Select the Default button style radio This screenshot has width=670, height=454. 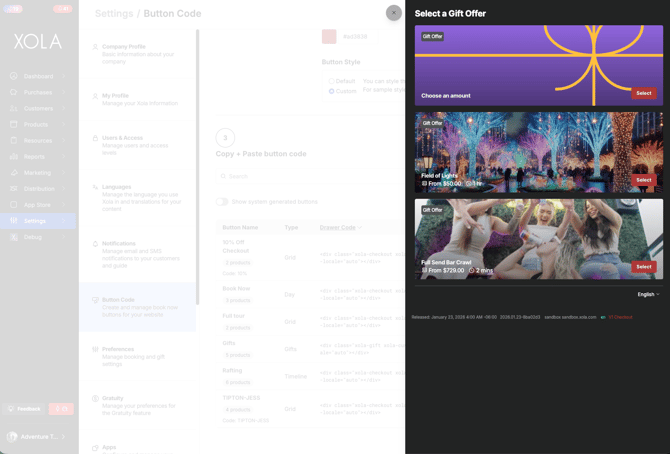(x=331, y=81)
